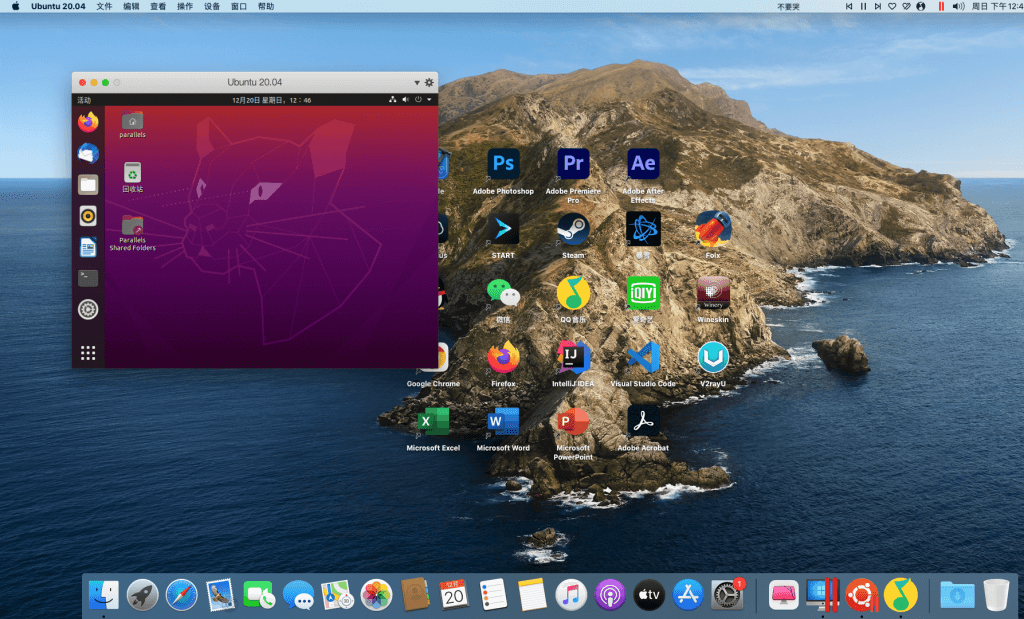
Task: Launch Safari from the Dock
Action: point(182,595)
